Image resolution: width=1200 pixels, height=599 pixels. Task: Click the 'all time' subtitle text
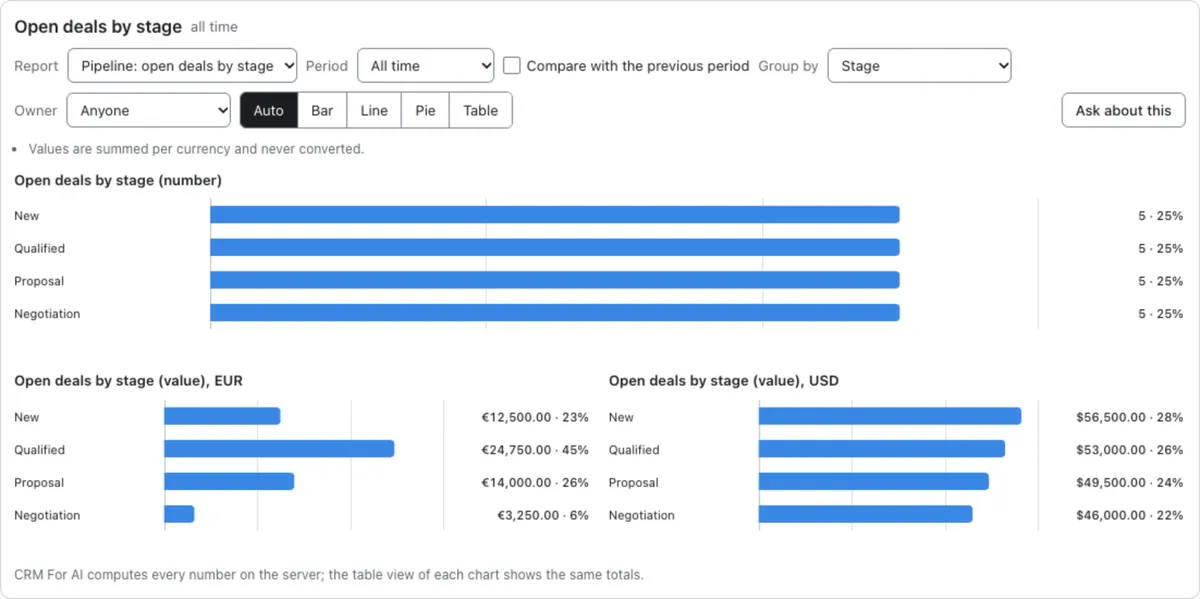[214, 27]
